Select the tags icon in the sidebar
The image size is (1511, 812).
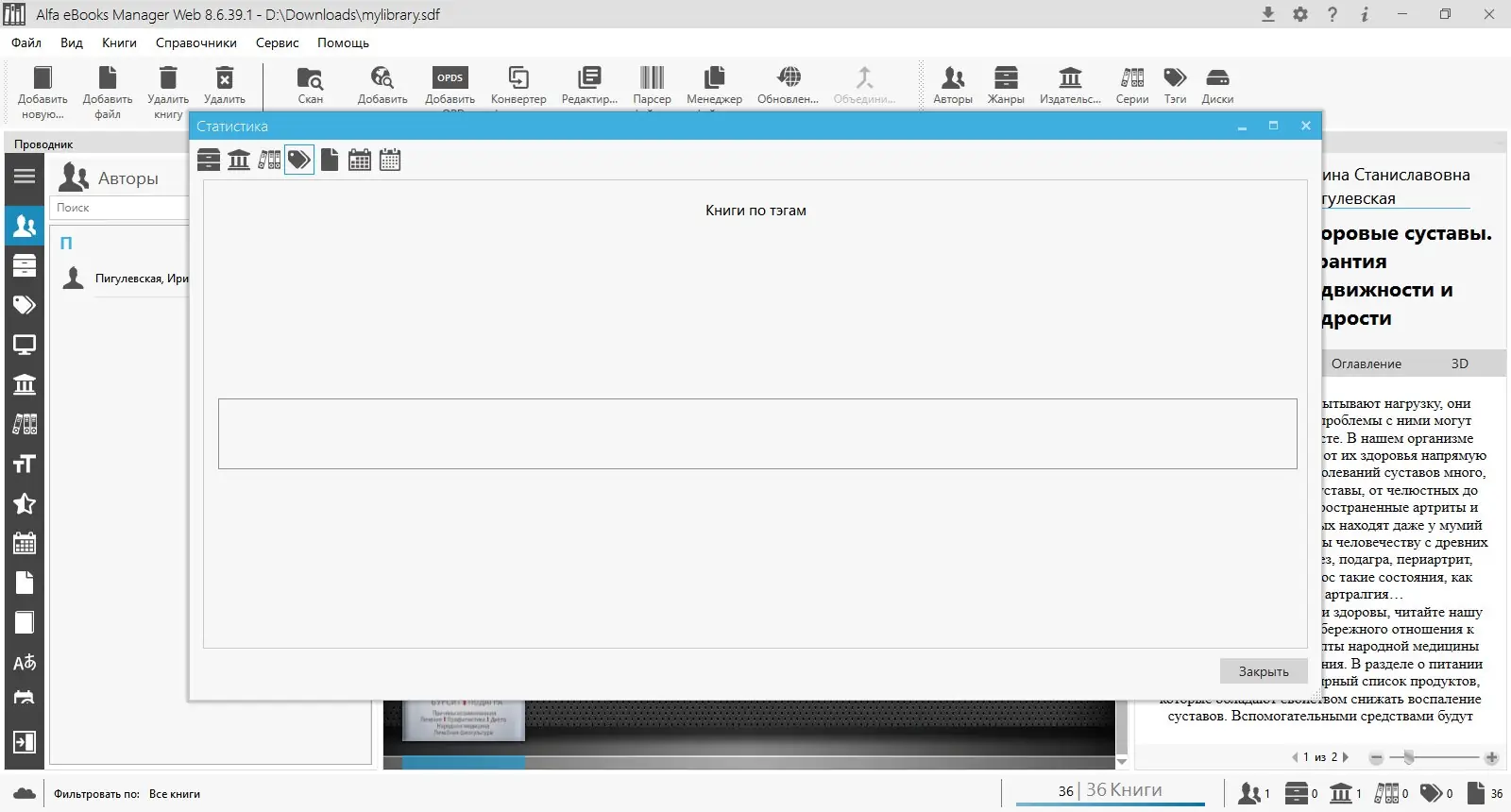pyautogui.click(x=25, y=305)
